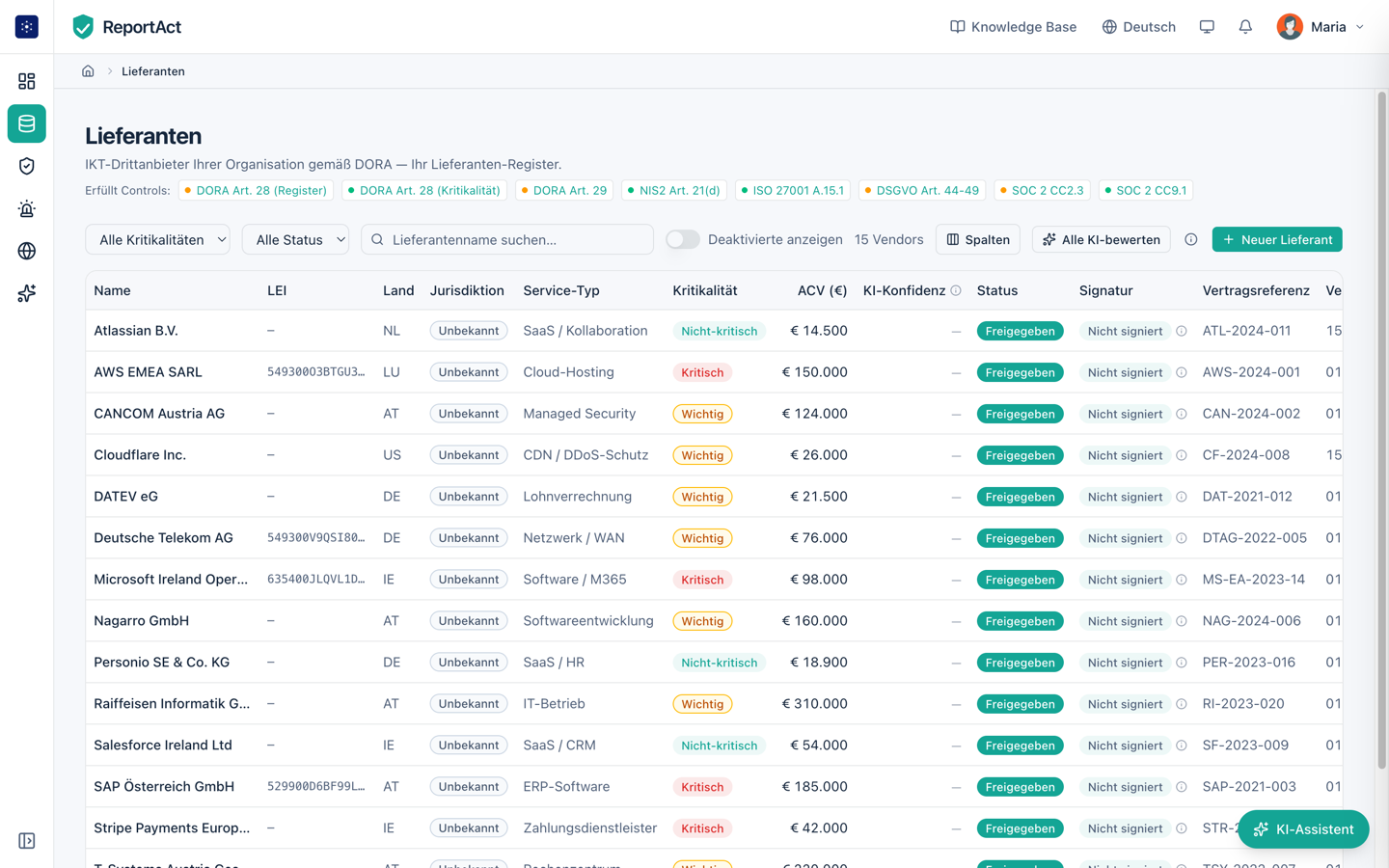Collapse the sidebar with the panel icon
This screenshot has width=1389, height=868.
coord(27,841)
